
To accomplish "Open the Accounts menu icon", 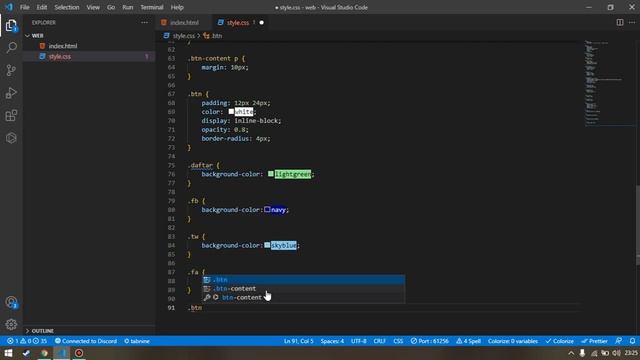I will coord(11,302).
